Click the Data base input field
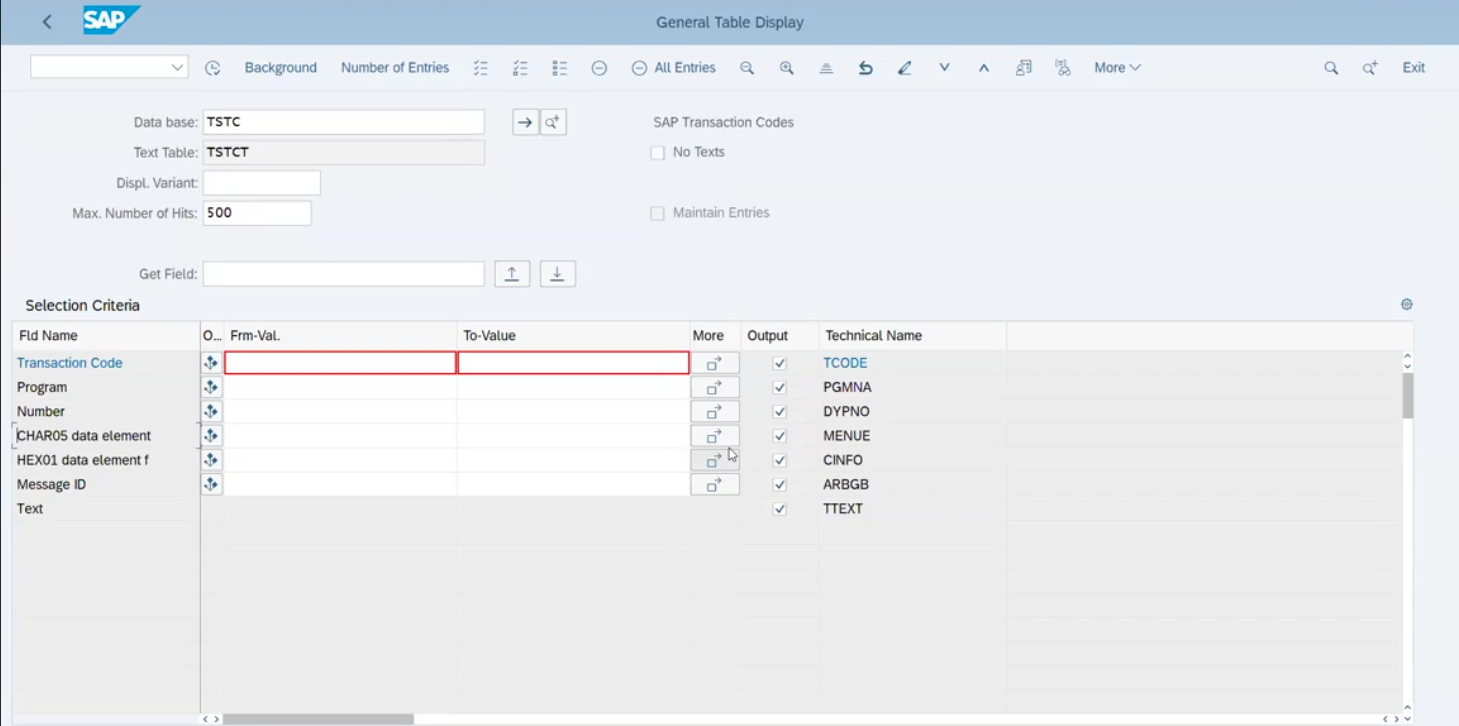 click(x=343, y=122)
